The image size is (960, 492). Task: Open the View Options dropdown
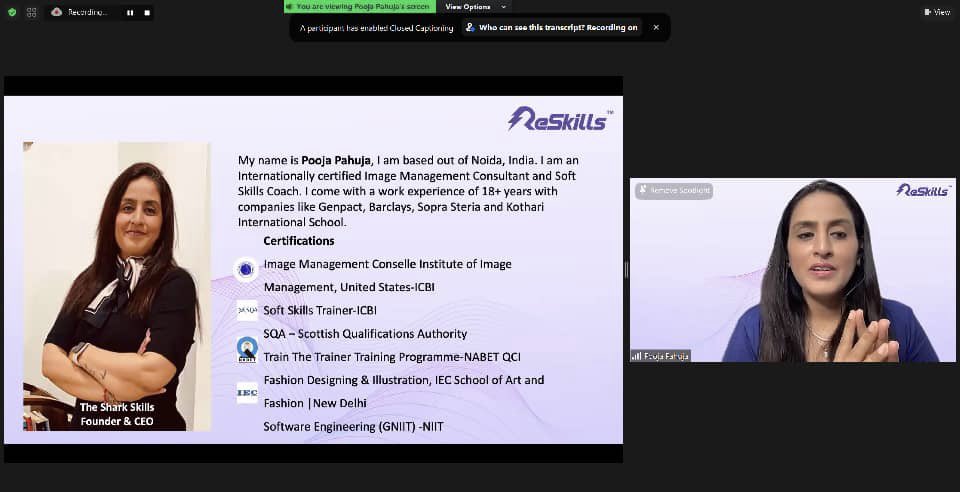[475, 7]
